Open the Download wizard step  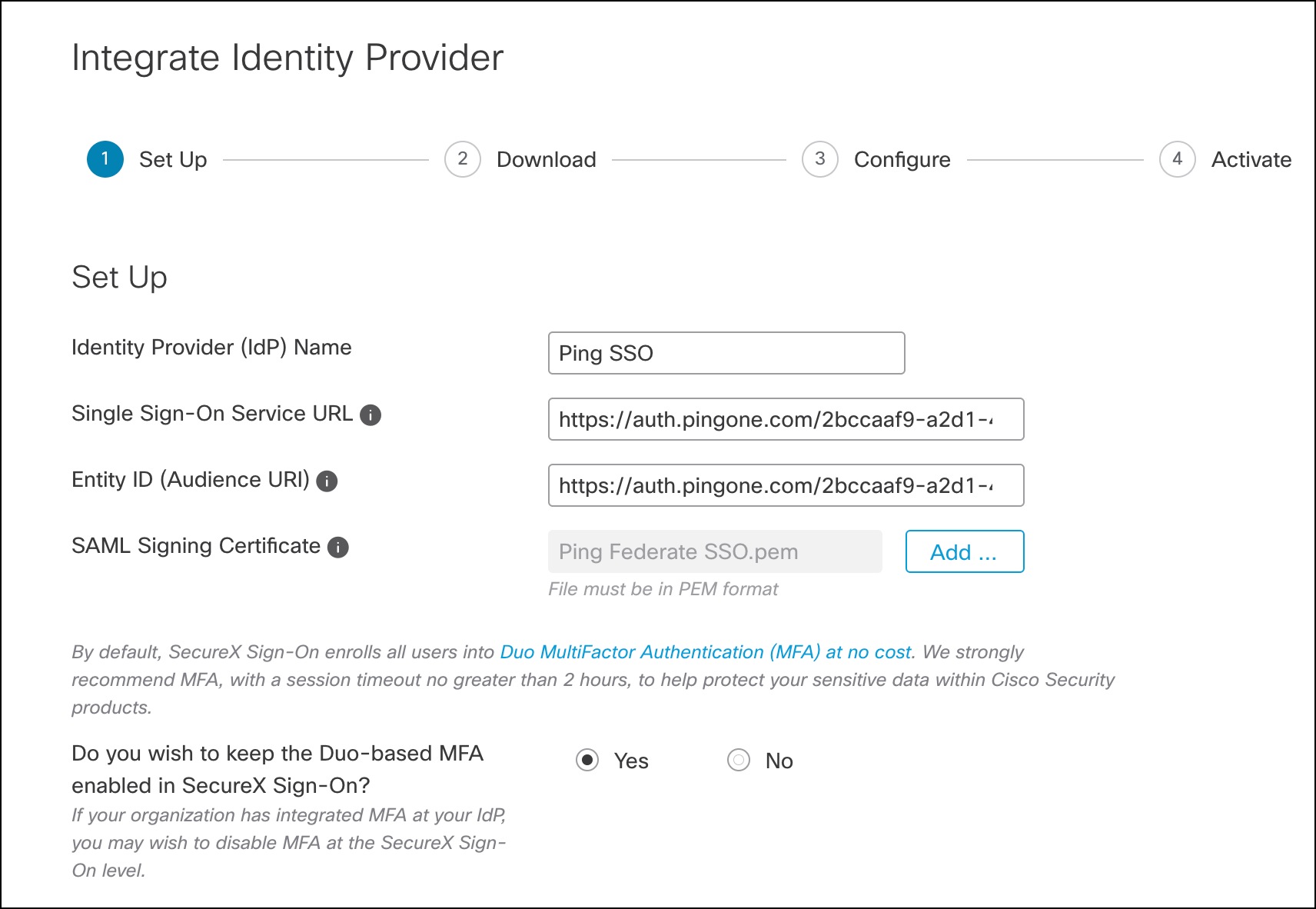pos(547,159)
